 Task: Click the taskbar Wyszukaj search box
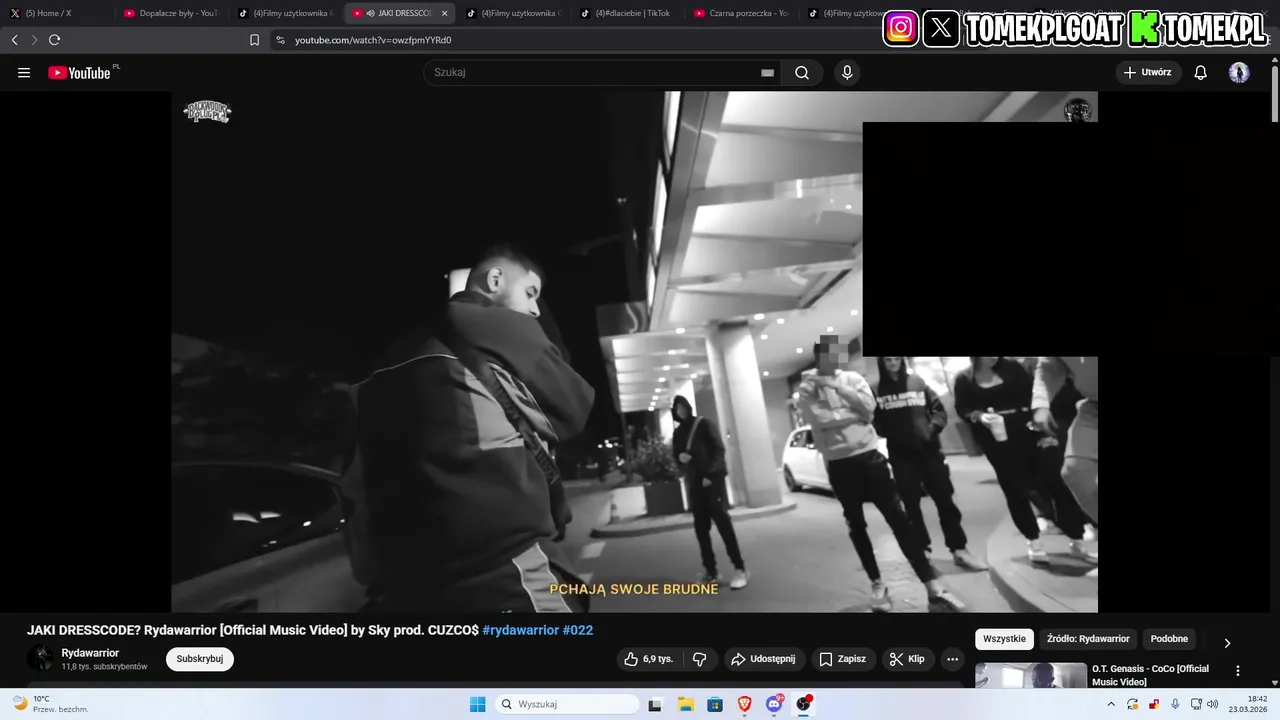pyautogui.click(x=567, y=704)
